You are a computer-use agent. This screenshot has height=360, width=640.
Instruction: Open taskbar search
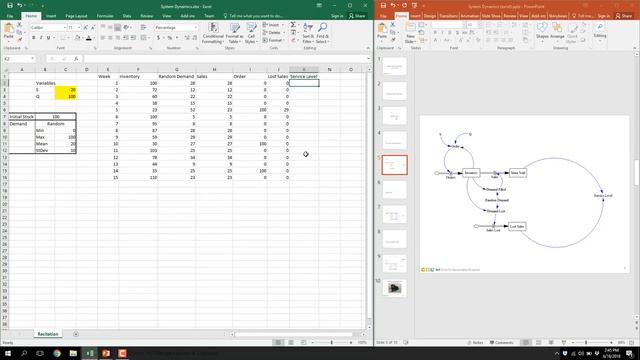(x=24, y=353)
